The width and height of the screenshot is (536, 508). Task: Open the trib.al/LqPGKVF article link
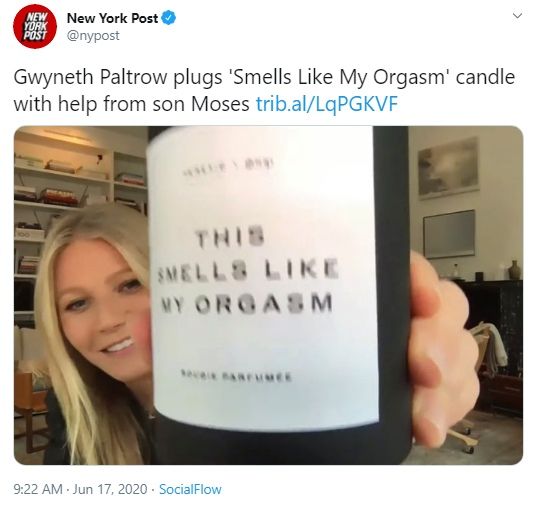(x=327, y=104)
